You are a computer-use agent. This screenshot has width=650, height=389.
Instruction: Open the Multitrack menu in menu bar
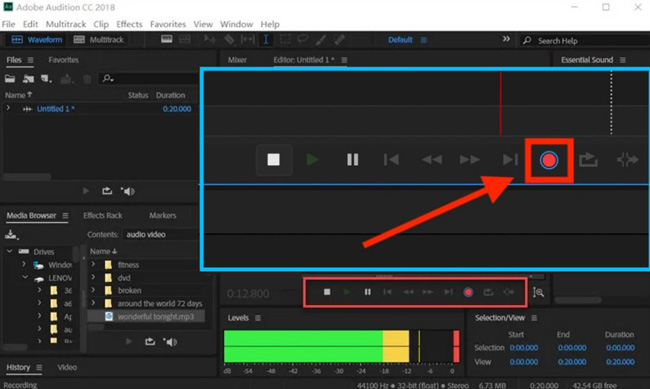66,24
